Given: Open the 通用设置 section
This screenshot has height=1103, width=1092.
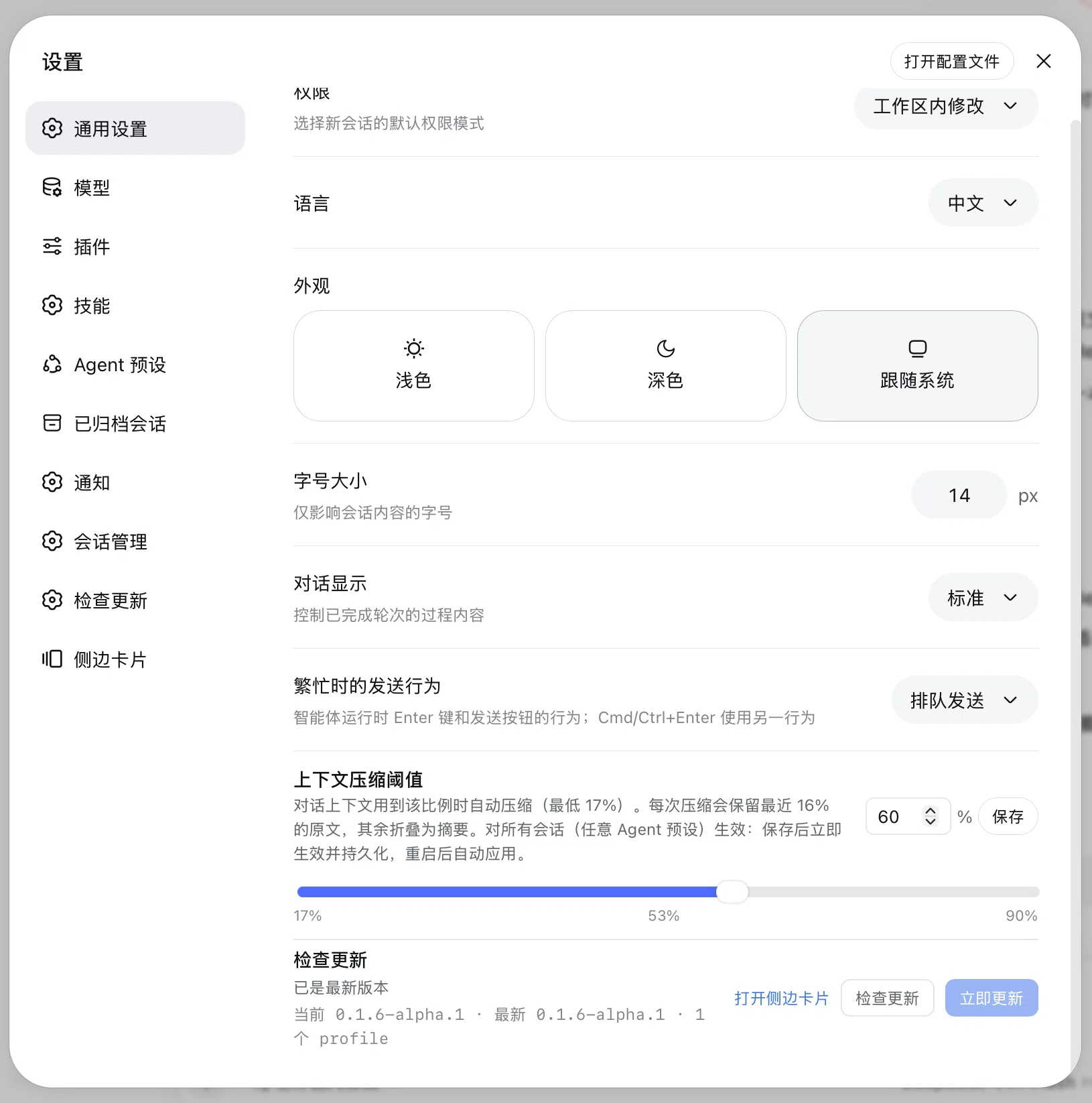Looking at the screenshot, I should click(135, 128).
